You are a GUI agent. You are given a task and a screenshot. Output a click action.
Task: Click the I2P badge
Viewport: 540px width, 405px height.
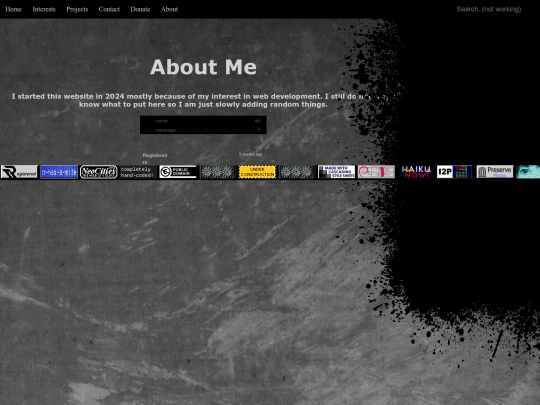pyautogui.click(x=455, y=172)
